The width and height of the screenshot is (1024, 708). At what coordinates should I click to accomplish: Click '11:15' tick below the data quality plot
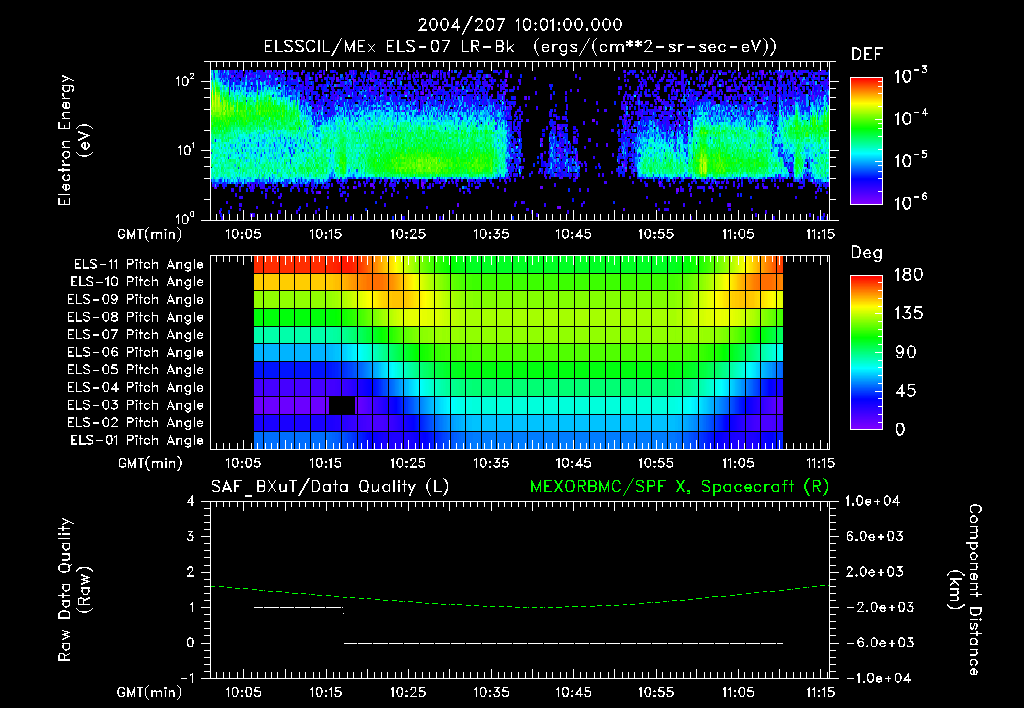coord(821,692)
